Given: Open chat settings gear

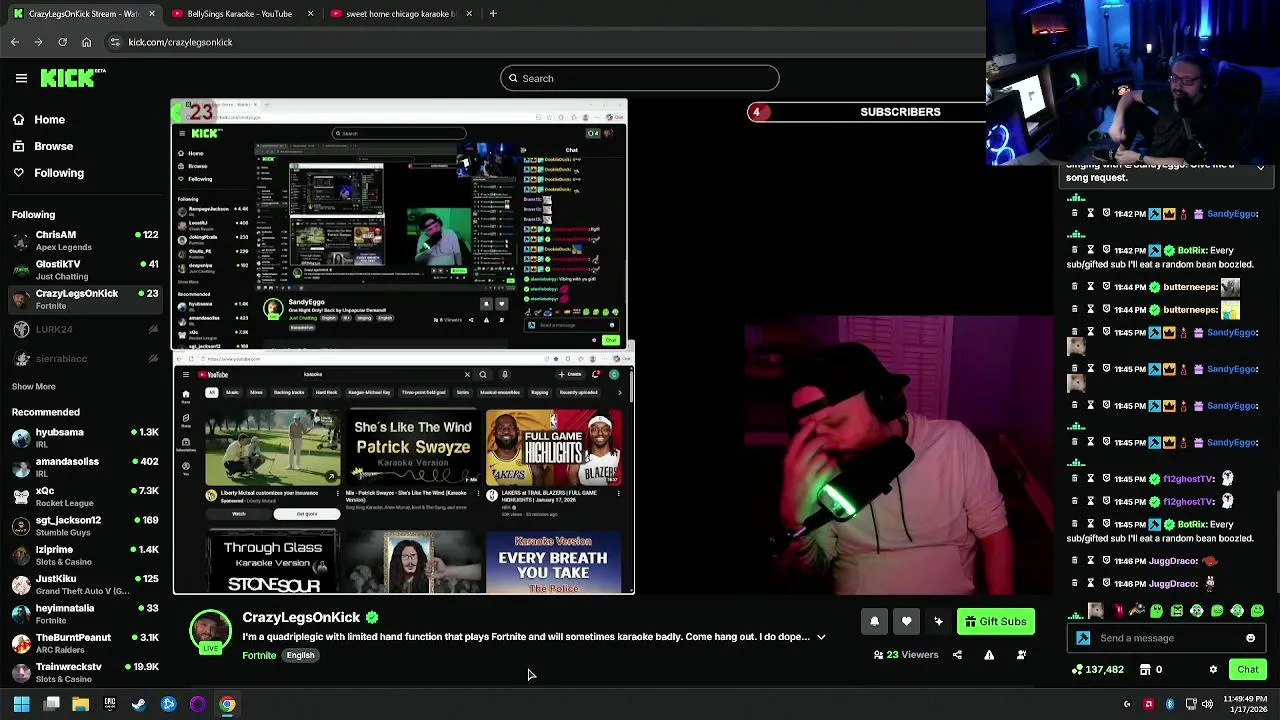Looking at the screenshot, I should pos(1213,670).
